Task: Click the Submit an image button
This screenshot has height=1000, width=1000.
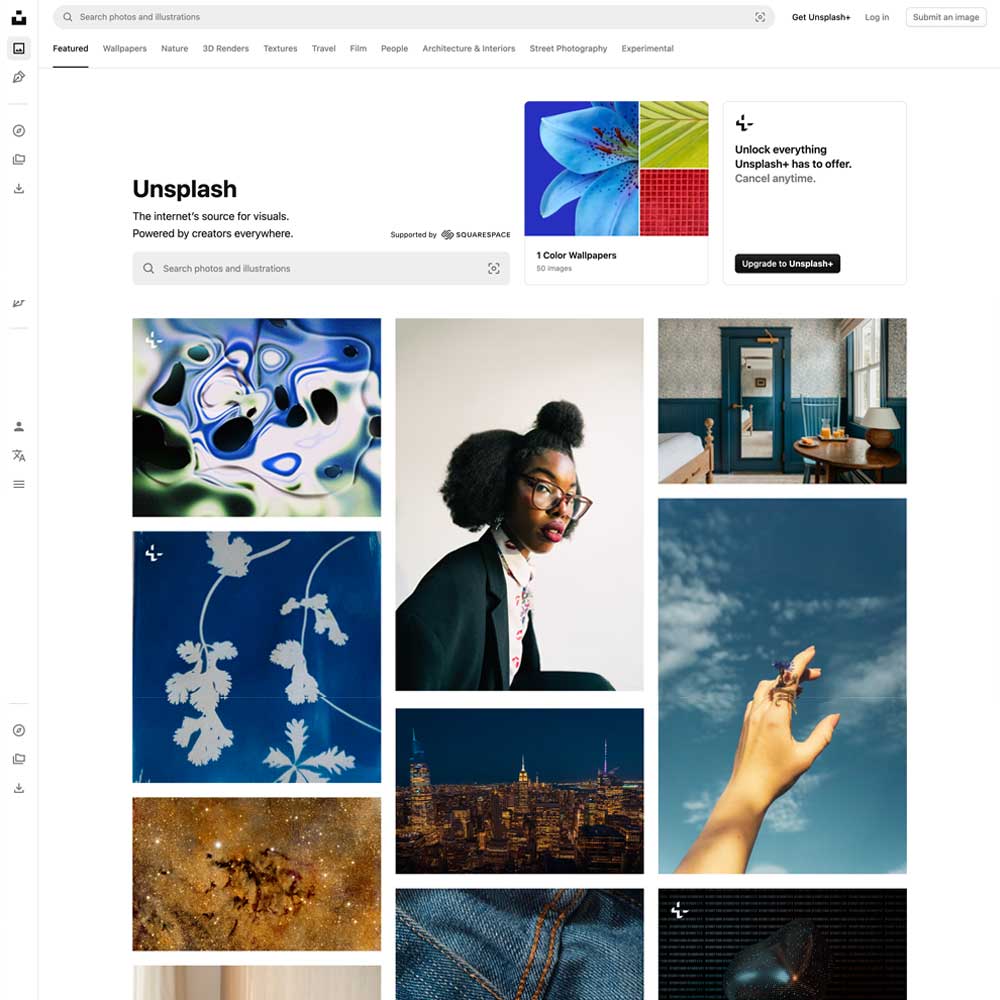Action: coord(945,17)
